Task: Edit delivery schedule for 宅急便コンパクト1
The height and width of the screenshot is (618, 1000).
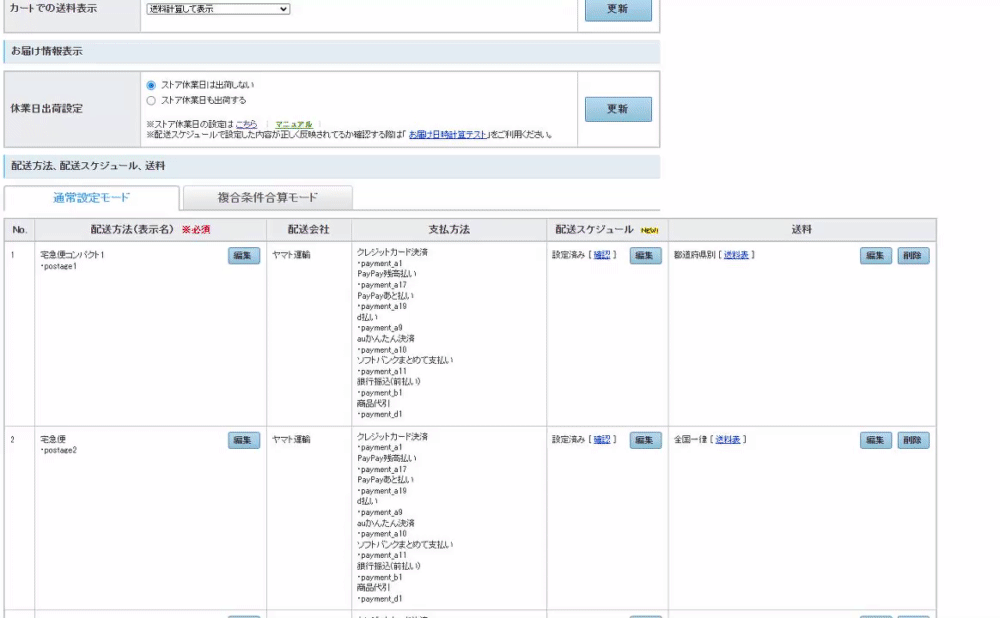Action: (x=645, y=256)
